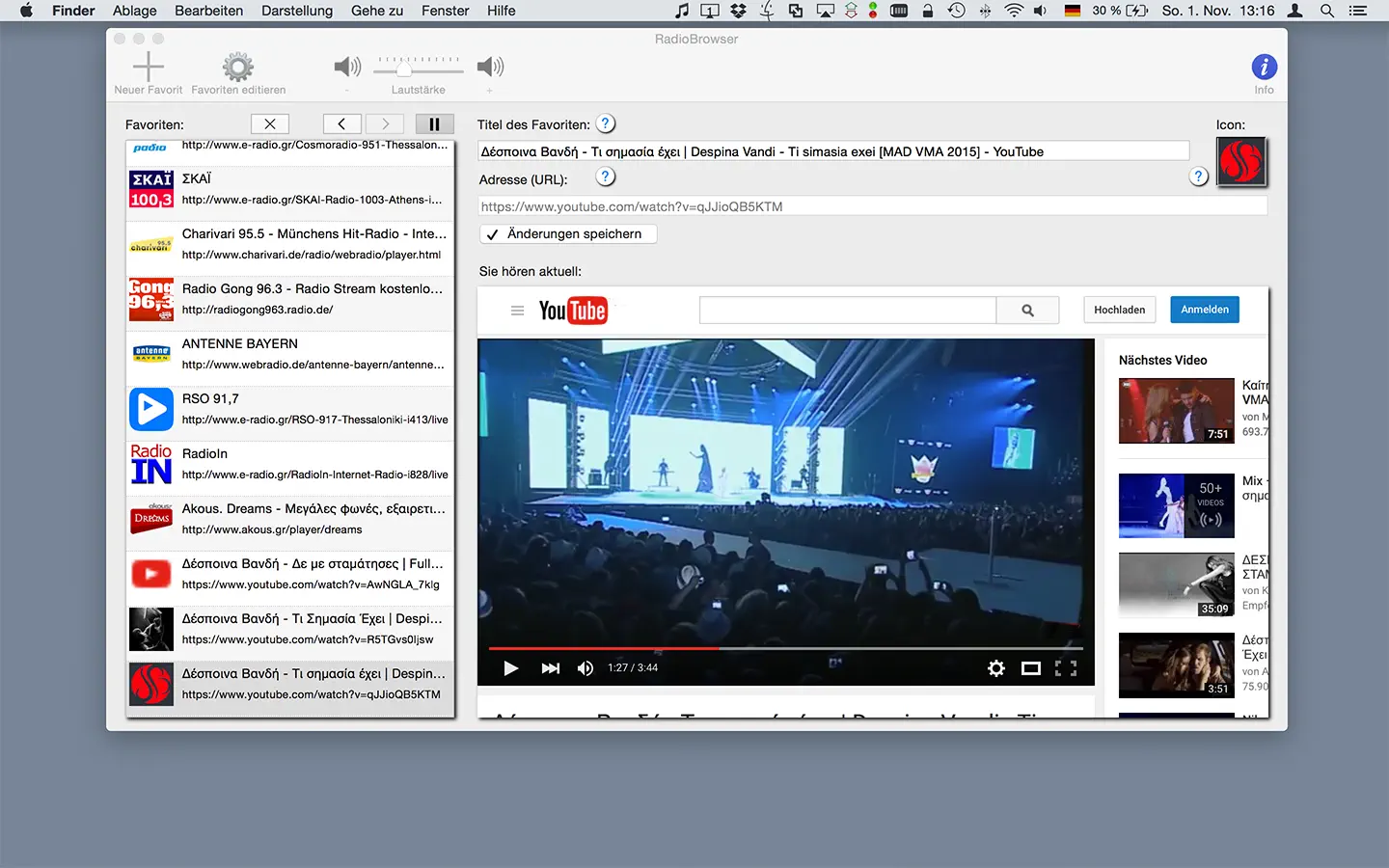
Task: Play the YouTube video
Action: [x=511, y=668]
